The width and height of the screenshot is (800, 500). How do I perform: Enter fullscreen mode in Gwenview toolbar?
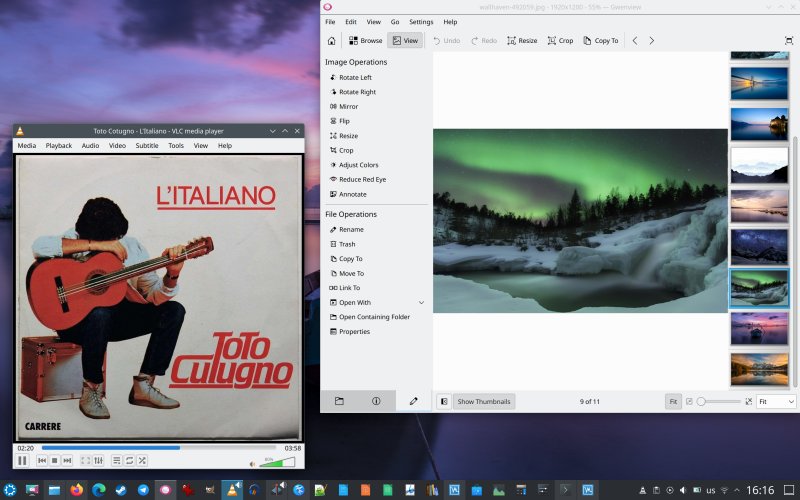coord(789,41)
